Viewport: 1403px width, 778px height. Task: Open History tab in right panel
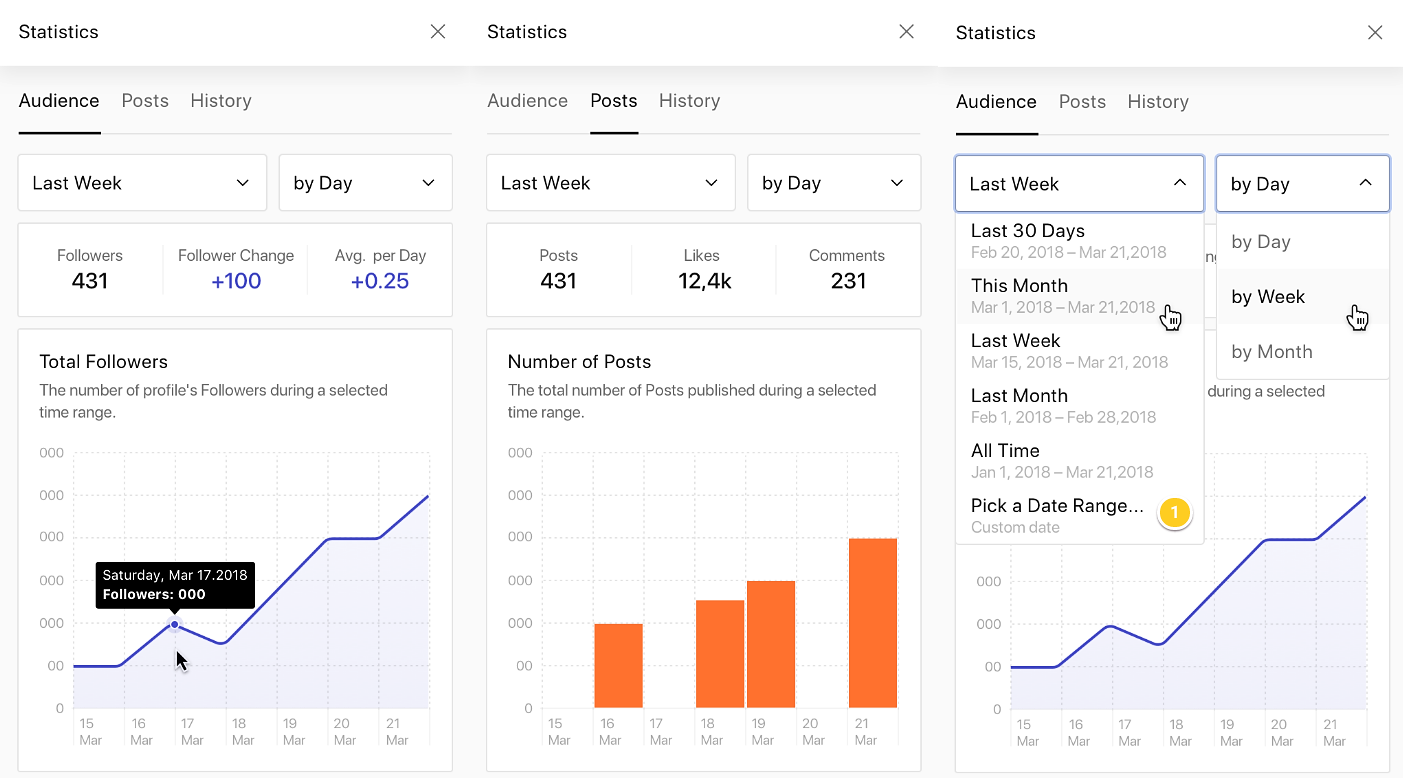(x=1158, y=102)
